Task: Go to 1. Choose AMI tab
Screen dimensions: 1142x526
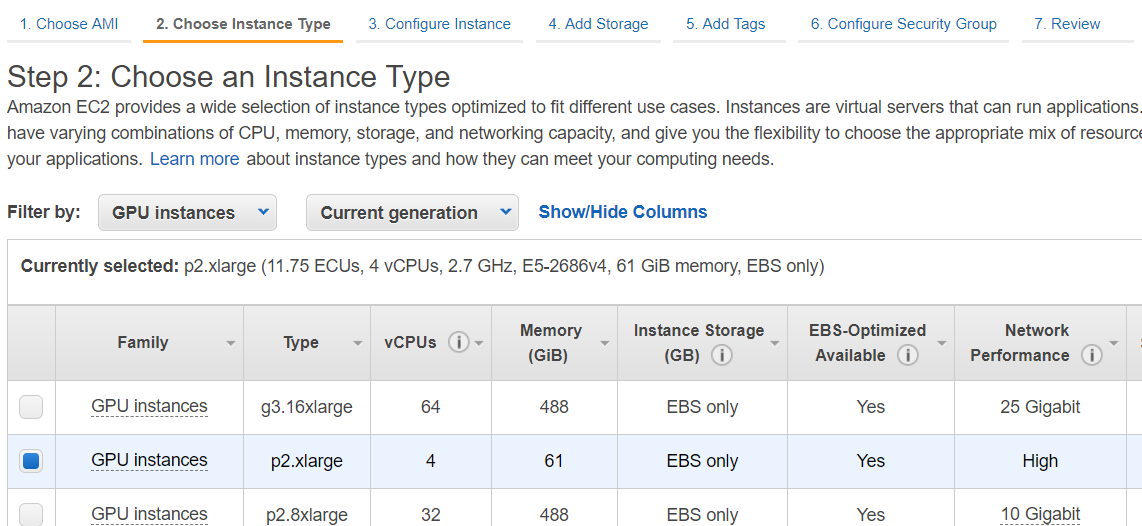Action: (69, 24)
